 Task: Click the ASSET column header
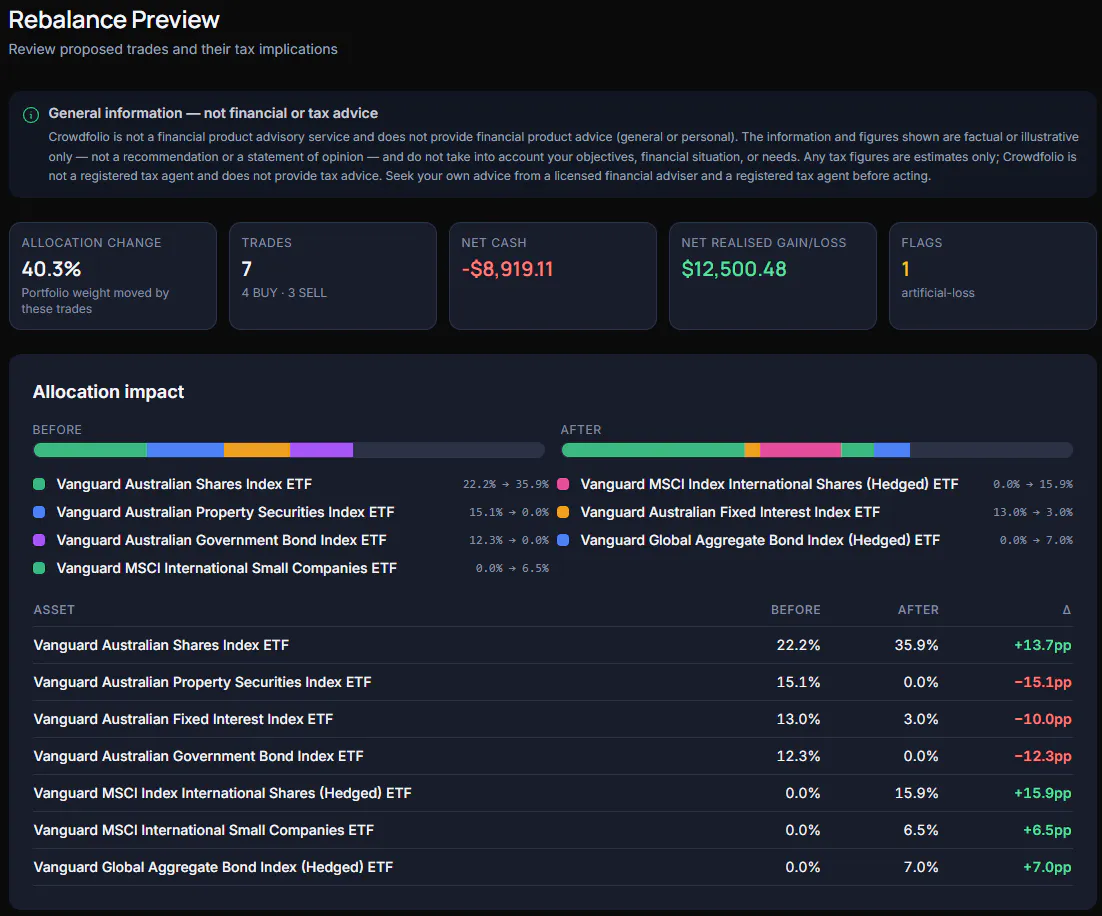54,609
